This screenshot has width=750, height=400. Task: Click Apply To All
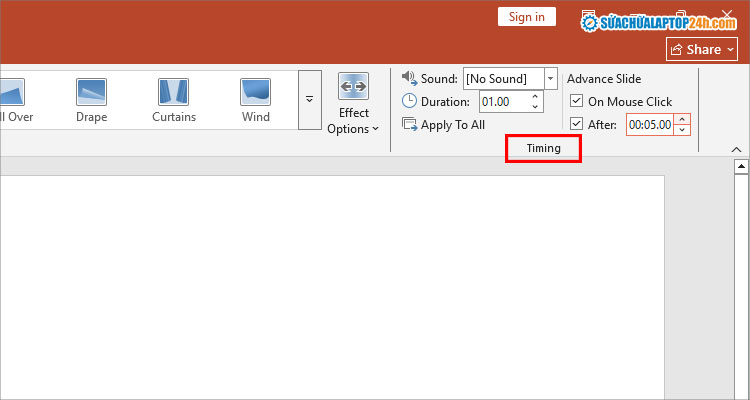[x=443, y=125]
